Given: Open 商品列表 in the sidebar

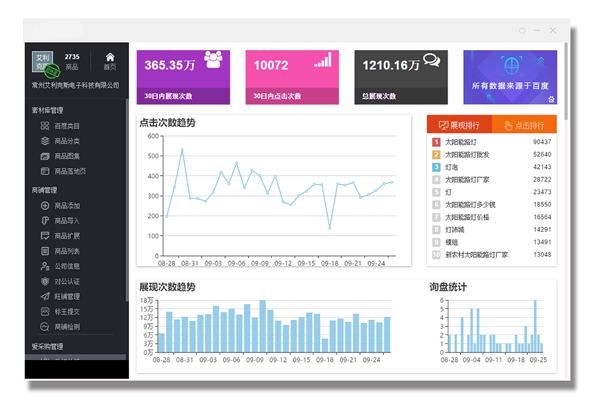Looking at the screenshot, I should [66, 251].
